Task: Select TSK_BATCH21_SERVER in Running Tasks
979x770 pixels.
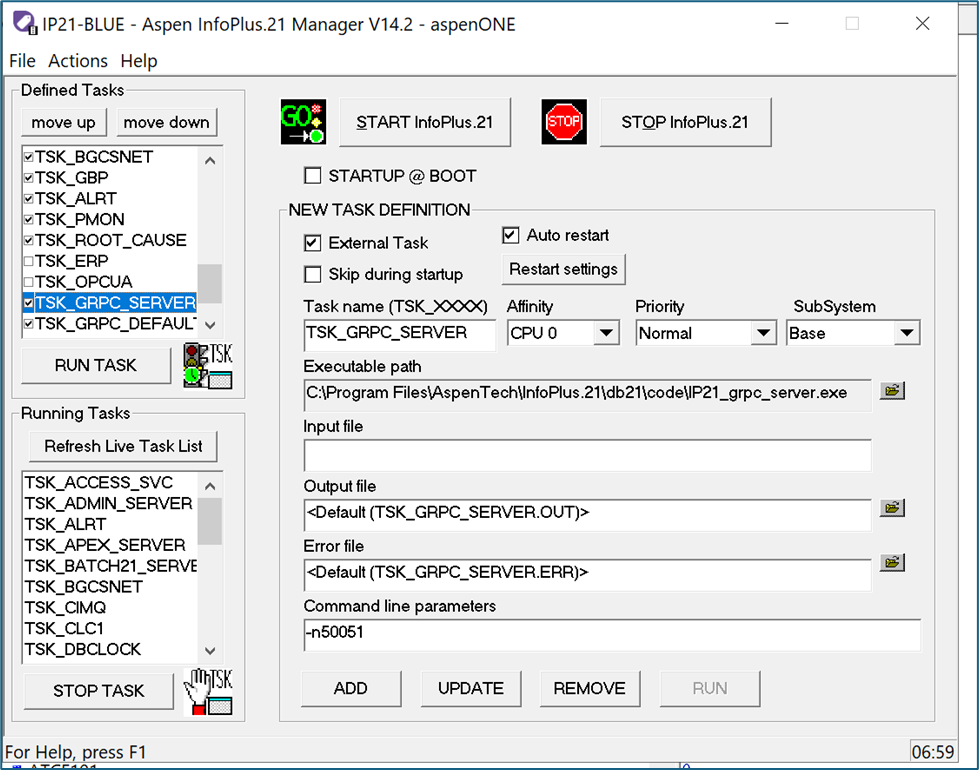Action: click(110, 566)
